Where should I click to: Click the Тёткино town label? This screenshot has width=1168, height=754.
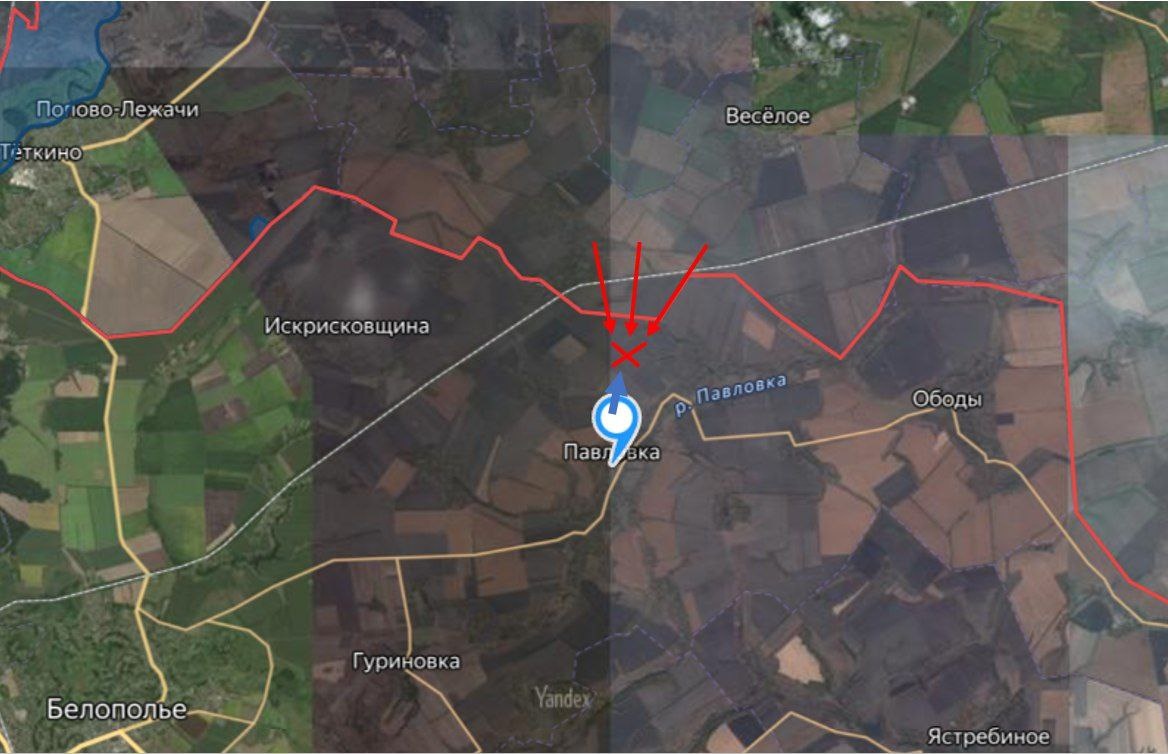click(x=42, y=152)
